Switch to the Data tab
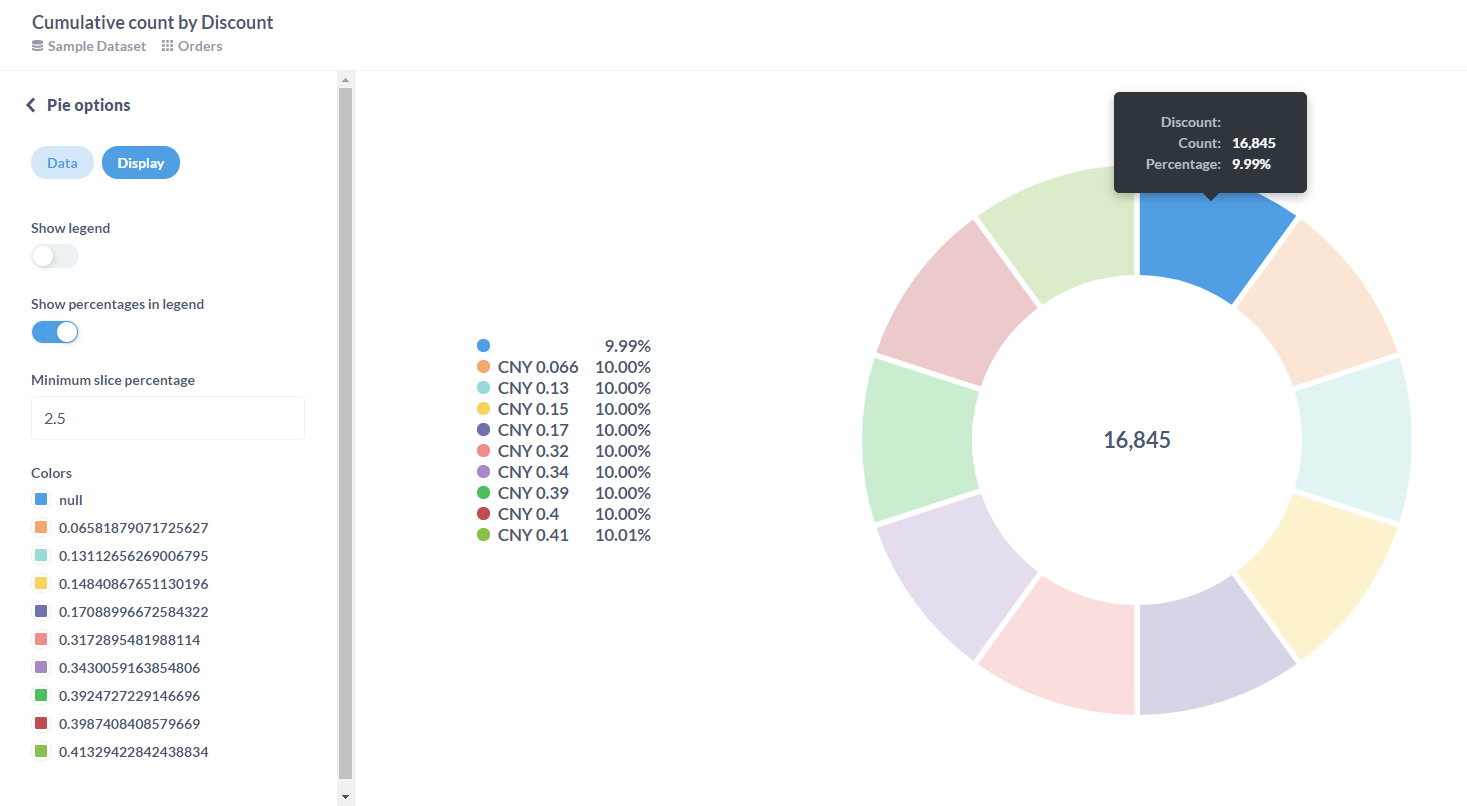The image size is (1467, 806). [x=62, y=162]
